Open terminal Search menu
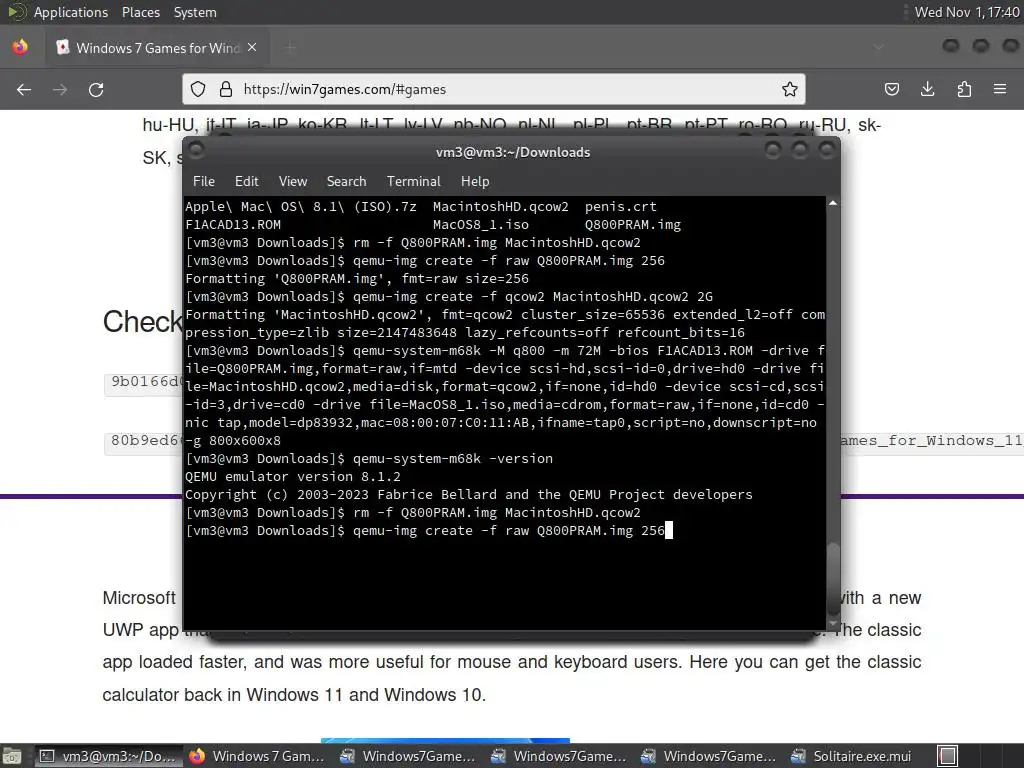Screen dimensions: 1024x768 coord(346,182)
